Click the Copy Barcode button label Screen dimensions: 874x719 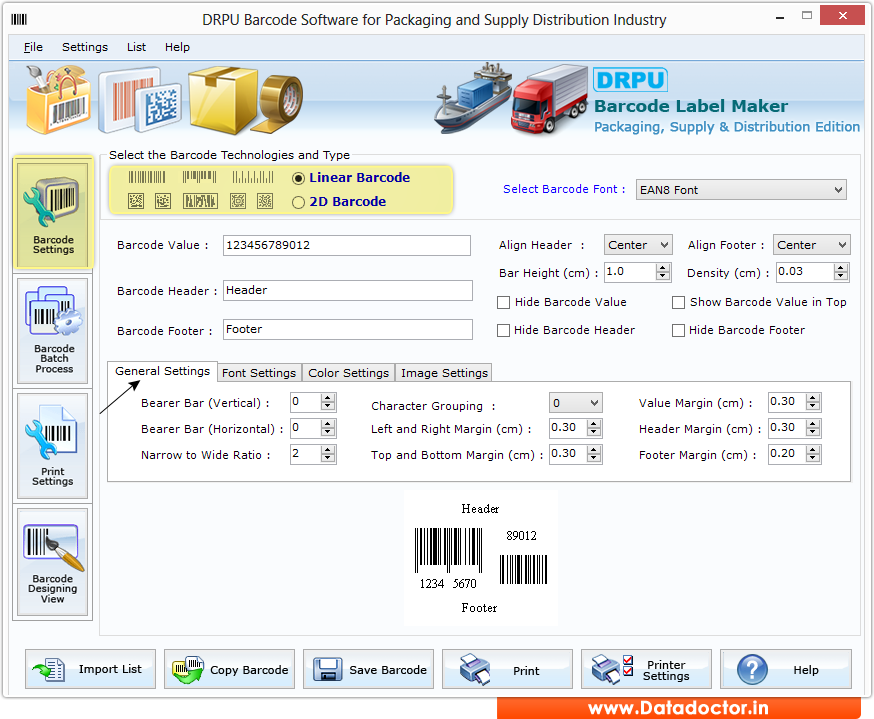(x=249, y=670)
